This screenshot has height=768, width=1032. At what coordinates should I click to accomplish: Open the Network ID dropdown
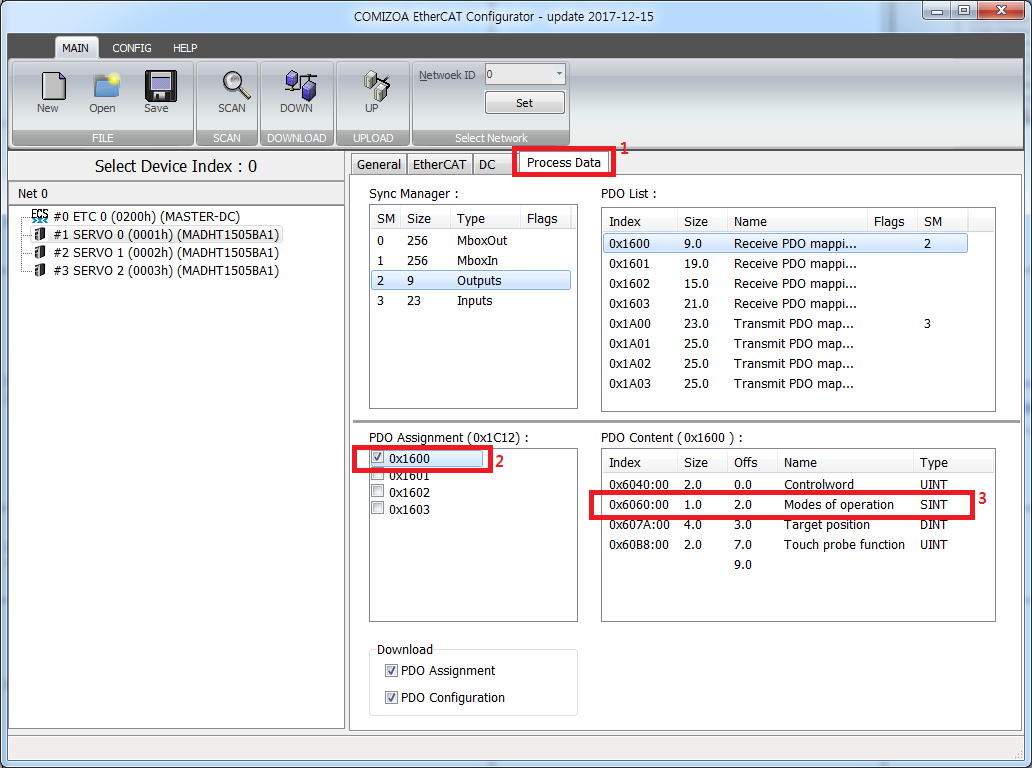click(x=558, y=75)
